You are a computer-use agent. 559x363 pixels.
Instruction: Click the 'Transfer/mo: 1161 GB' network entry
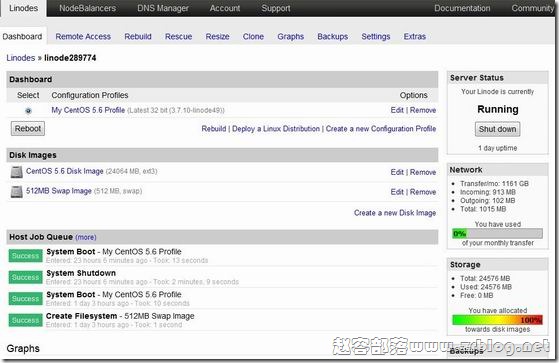[x=494, y=184]
